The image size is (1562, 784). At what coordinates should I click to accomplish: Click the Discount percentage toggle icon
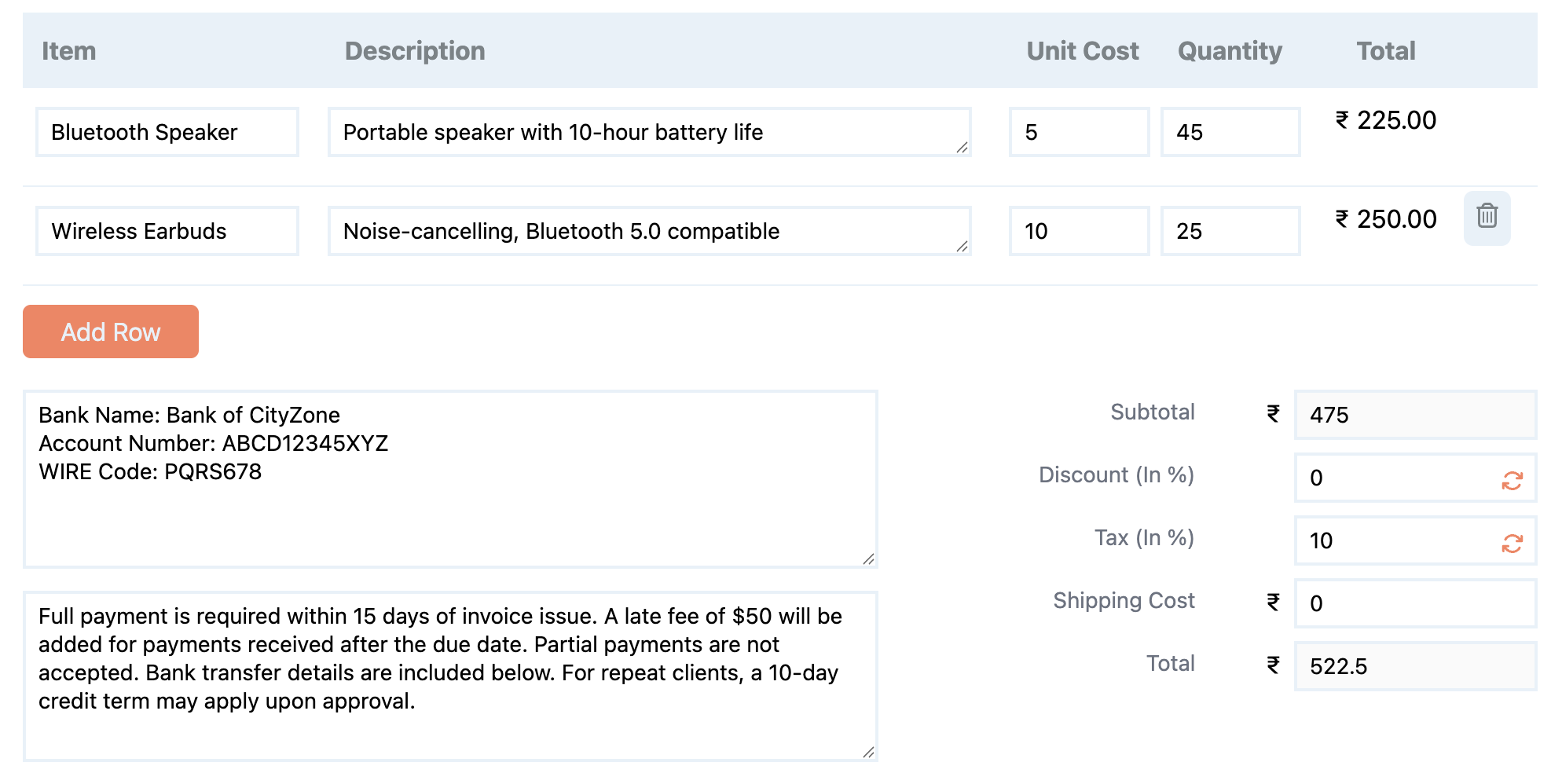click(1512, 480)
